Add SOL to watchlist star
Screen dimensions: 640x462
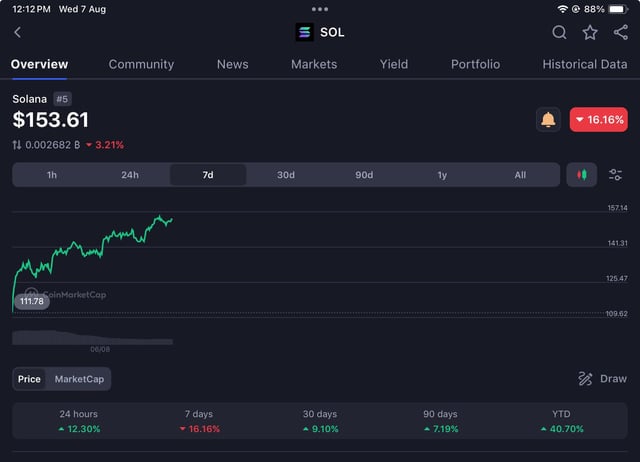[x=590, y=32]
